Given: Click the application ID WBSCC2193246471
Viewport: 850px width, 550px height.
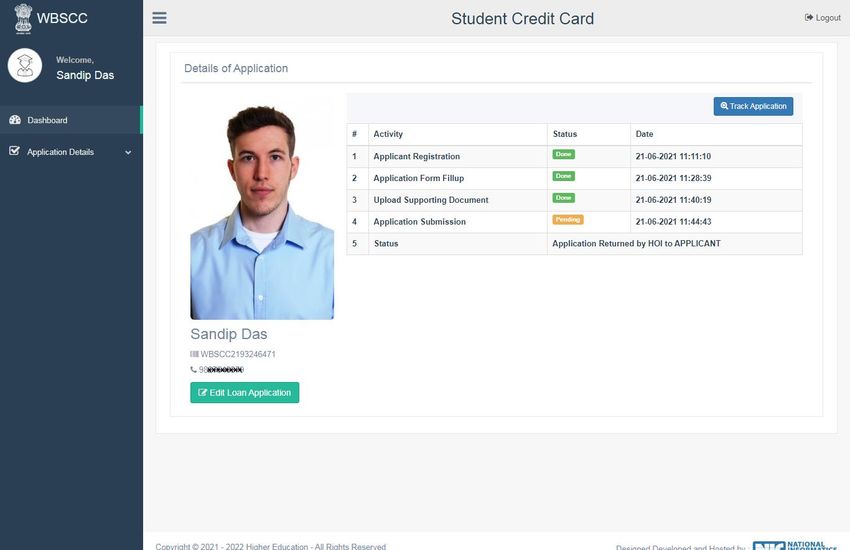Looking at the screenshot, I should point(238,354).
